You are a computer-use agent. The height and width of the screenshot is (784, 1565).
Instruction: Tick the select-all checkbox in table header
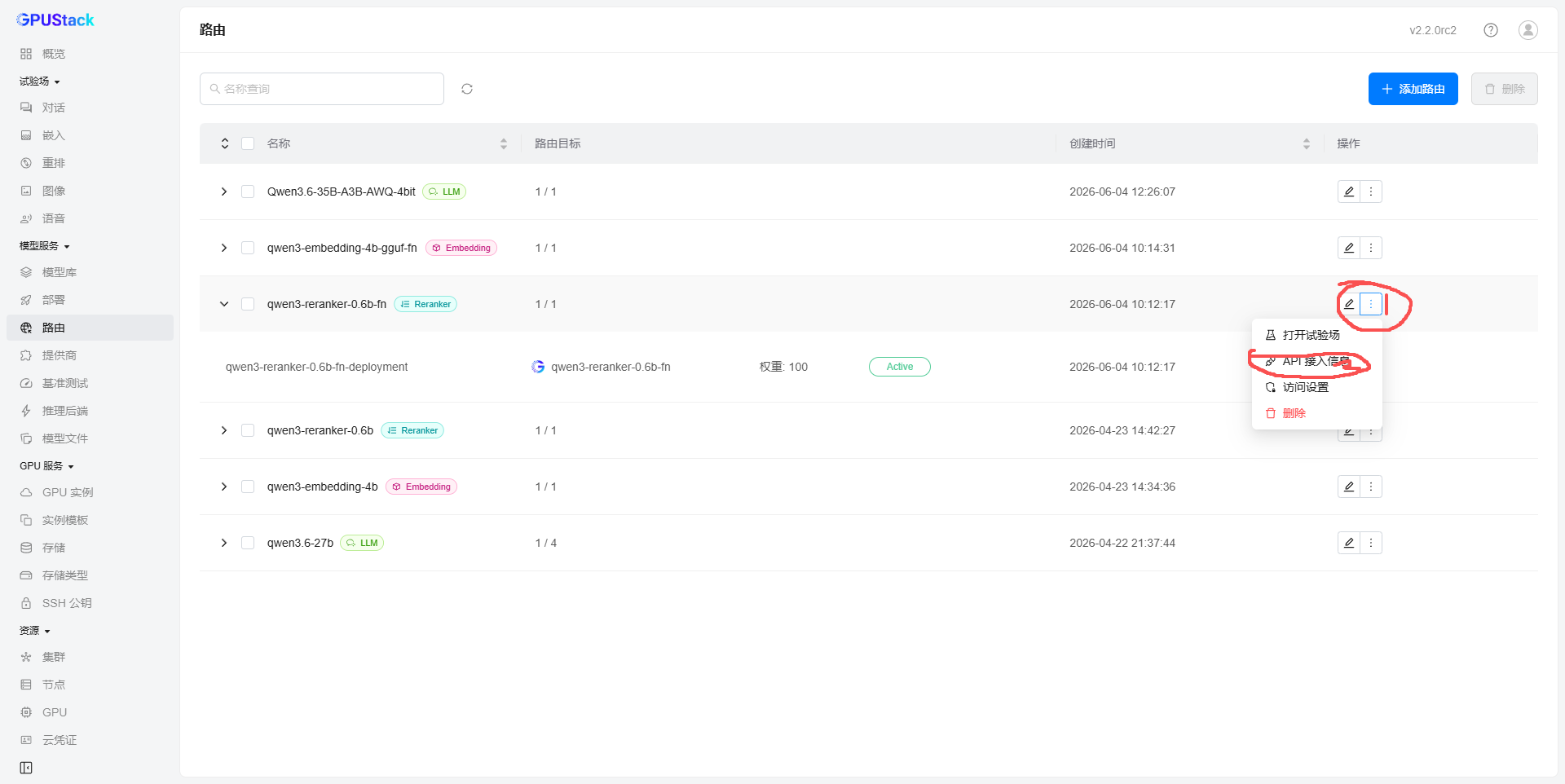(248, 143)
